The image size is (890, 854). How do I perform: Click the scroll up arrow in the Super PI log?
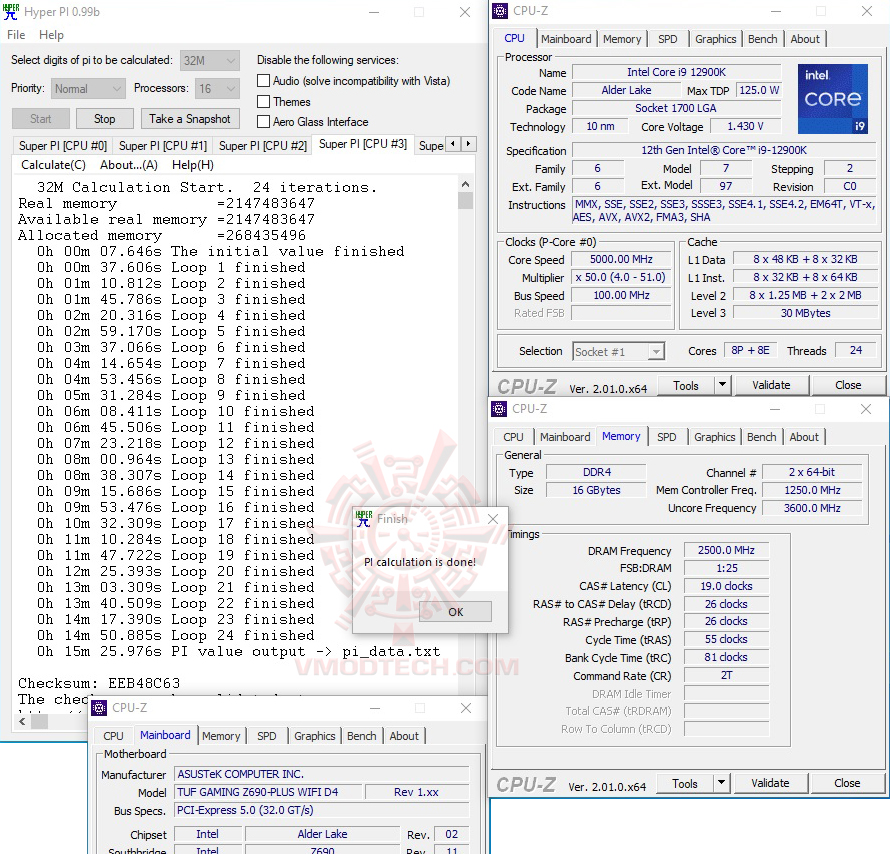[465, 184]
